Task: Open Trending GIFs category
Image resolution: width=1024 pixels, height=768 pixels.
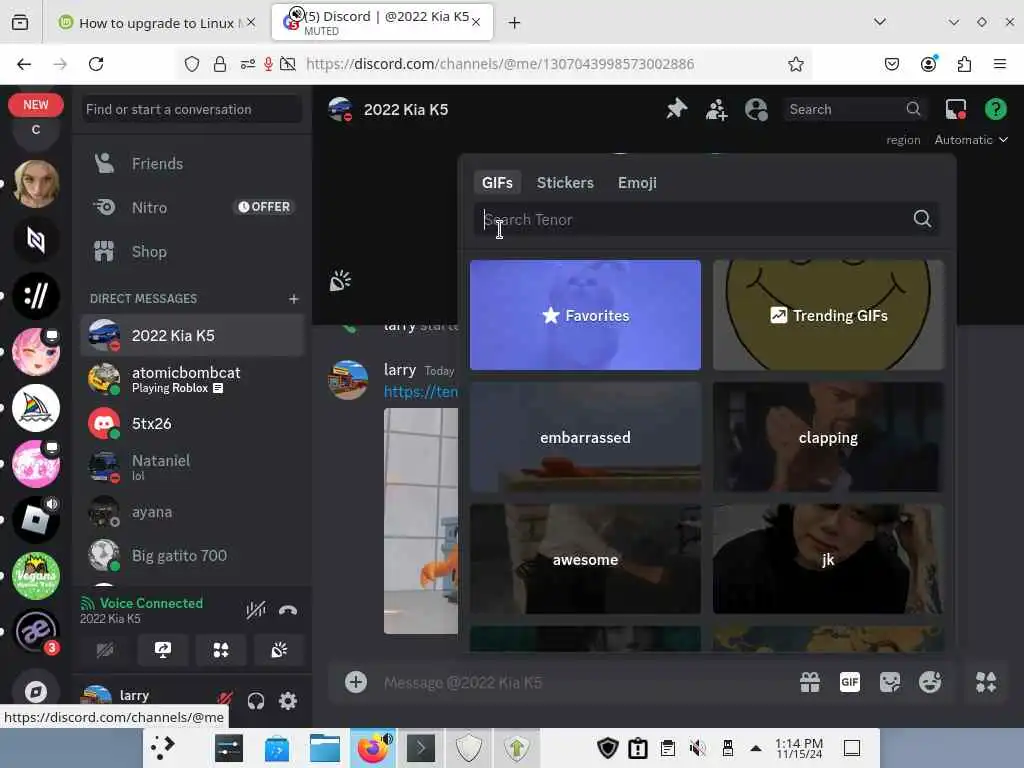Action: tap(828, 315)
